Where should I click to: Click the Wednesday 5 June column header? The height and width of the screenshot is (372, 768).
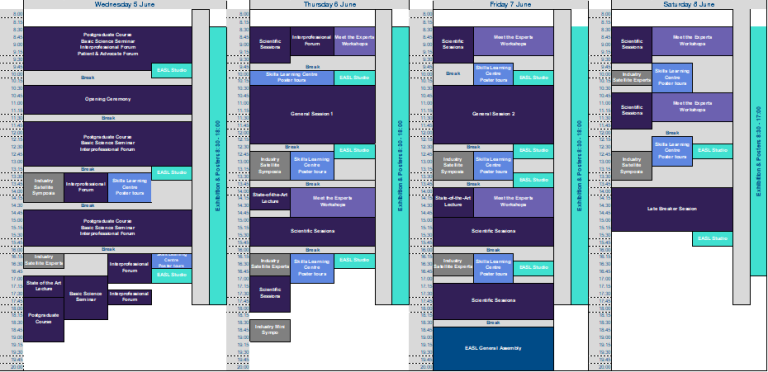tap(125, 4)
